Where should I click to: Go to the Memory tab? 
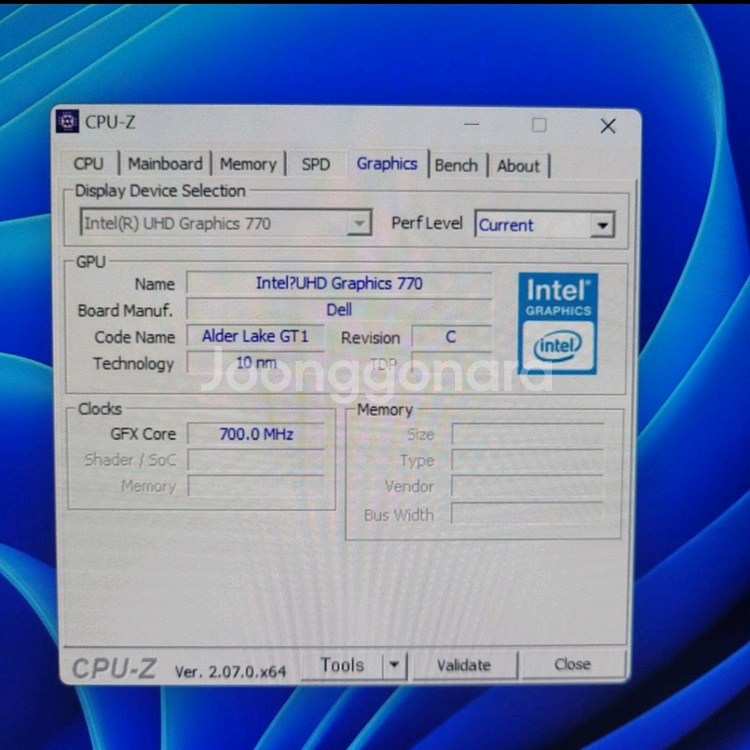point(247,164)
